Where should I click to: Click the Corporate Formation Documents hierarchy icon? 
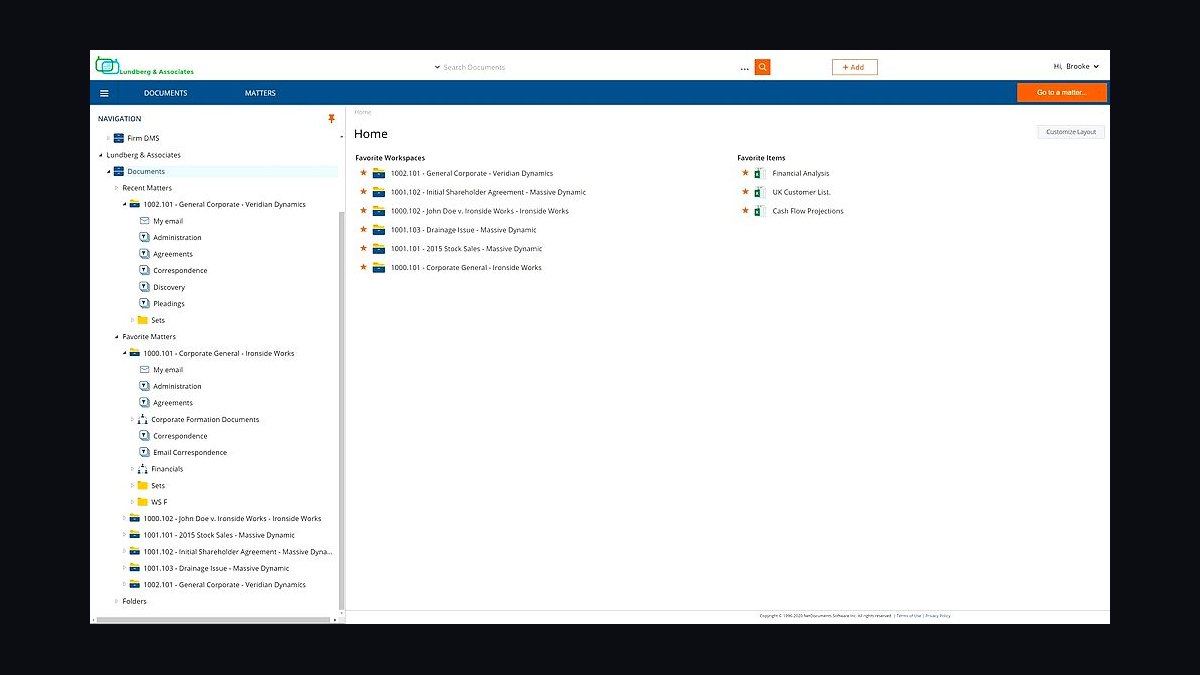(x=142, y=420)
